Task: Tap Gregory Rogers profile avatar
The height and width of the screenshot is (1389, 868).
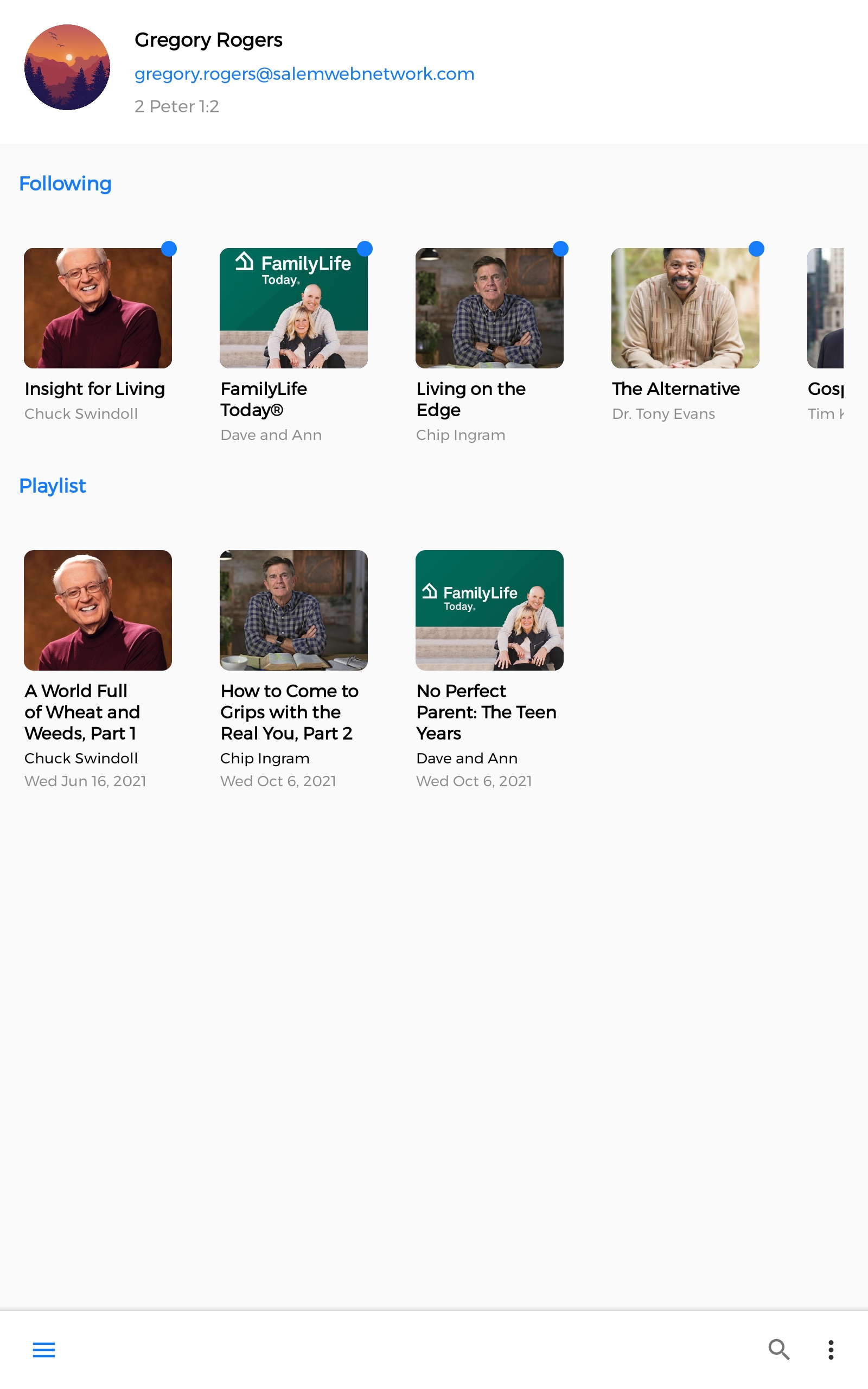Action: coord(67,67)
